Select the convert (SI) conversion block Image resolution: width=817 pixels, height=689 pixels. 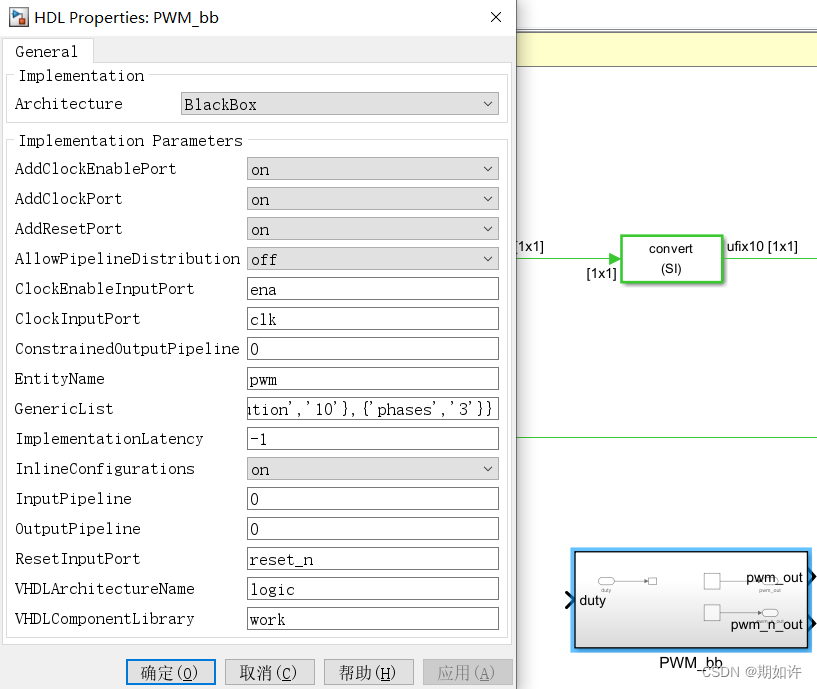671,258
